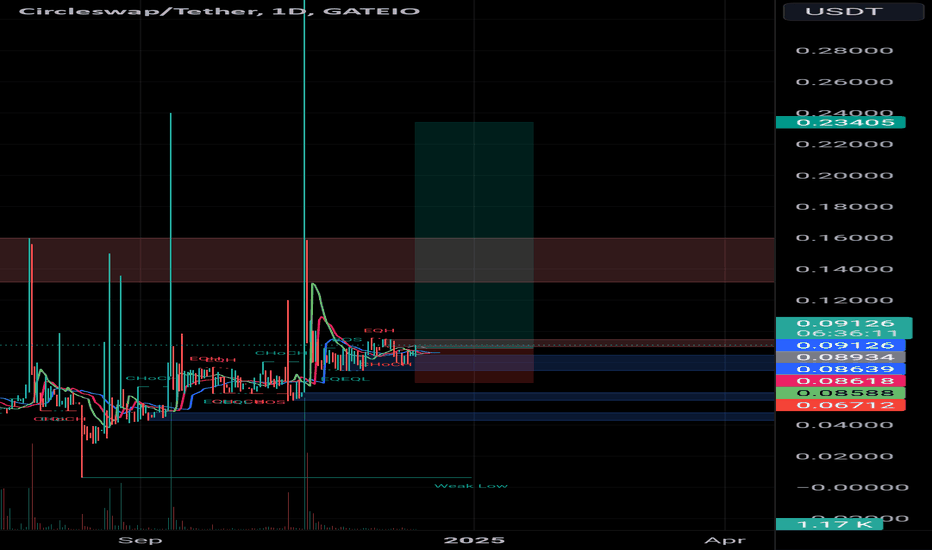Click the Apr date label on the time axis
932x550 pixels.
click(725, 540)
